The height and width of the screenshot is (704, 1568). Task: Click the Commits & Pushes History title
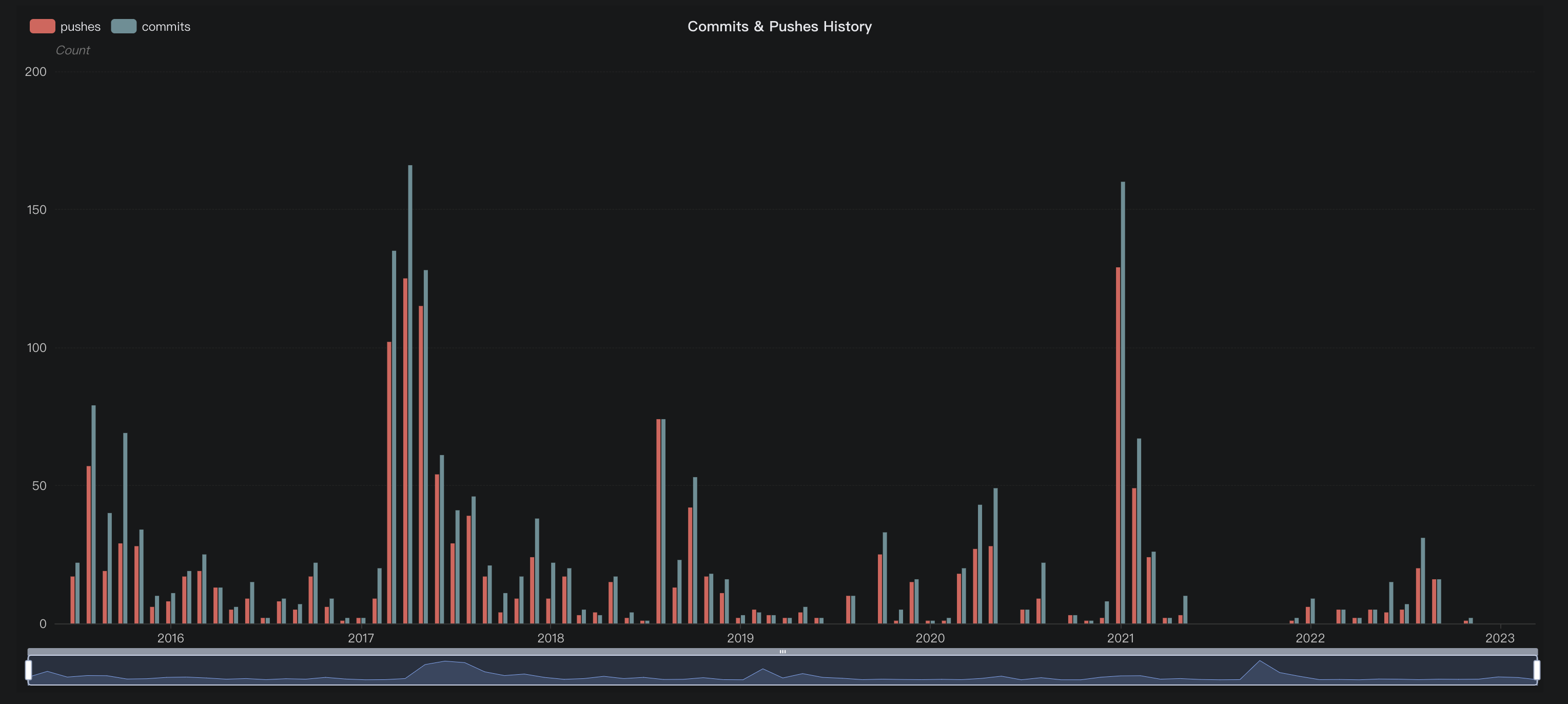click(780, 26)
